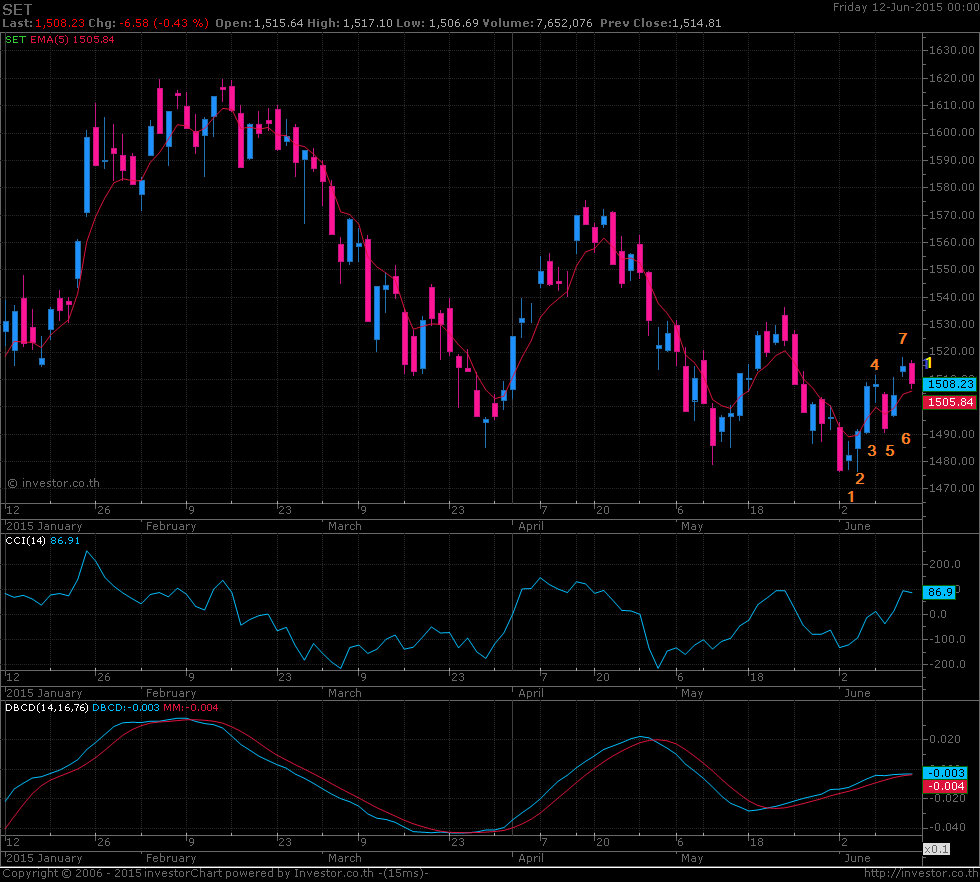The height and width of the screenshot is (882, 980).
Task: Click the blue -0.003 DBCD value tag
Action: pos(944,773)
